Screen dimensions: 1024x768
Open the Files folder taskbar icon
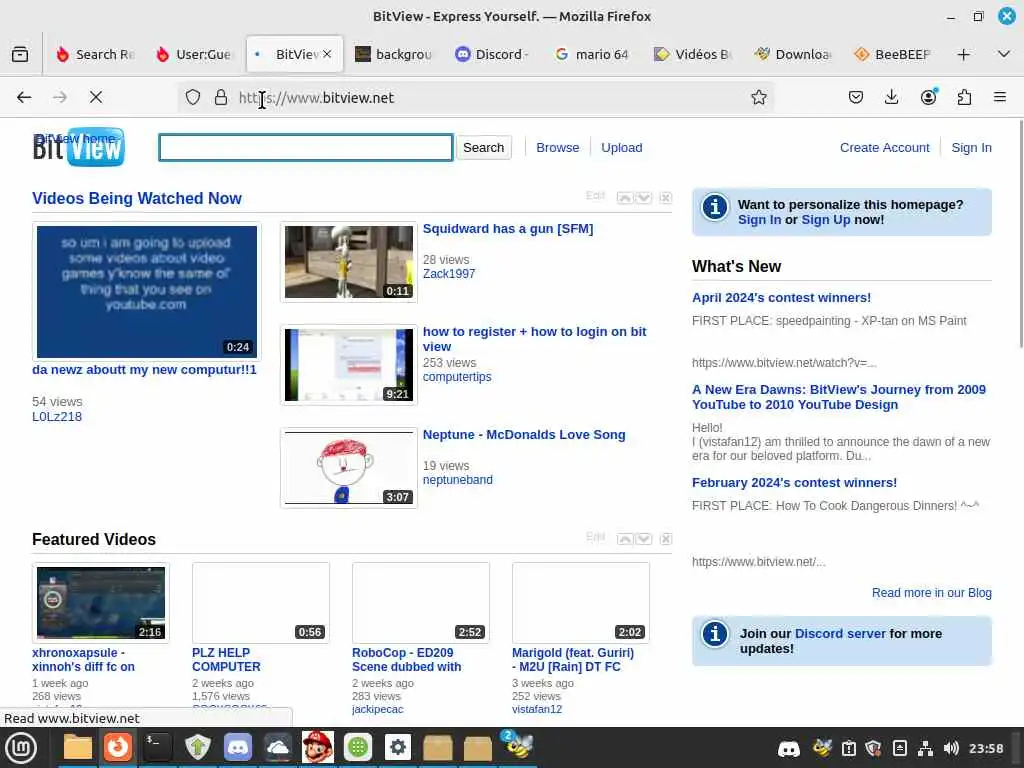77,748
